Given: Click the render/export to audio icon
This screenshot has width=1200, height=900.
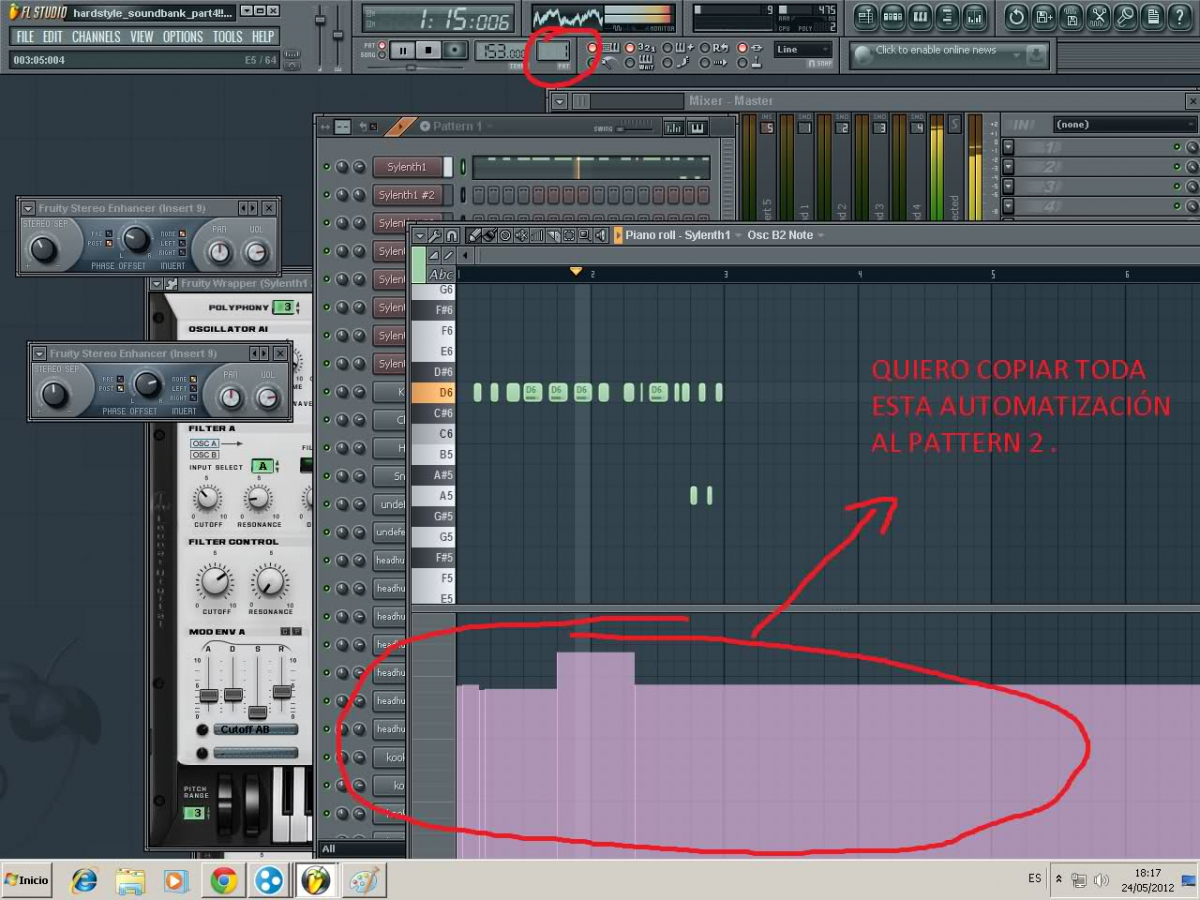Looking at the screenshot, I should (1071, 17).
